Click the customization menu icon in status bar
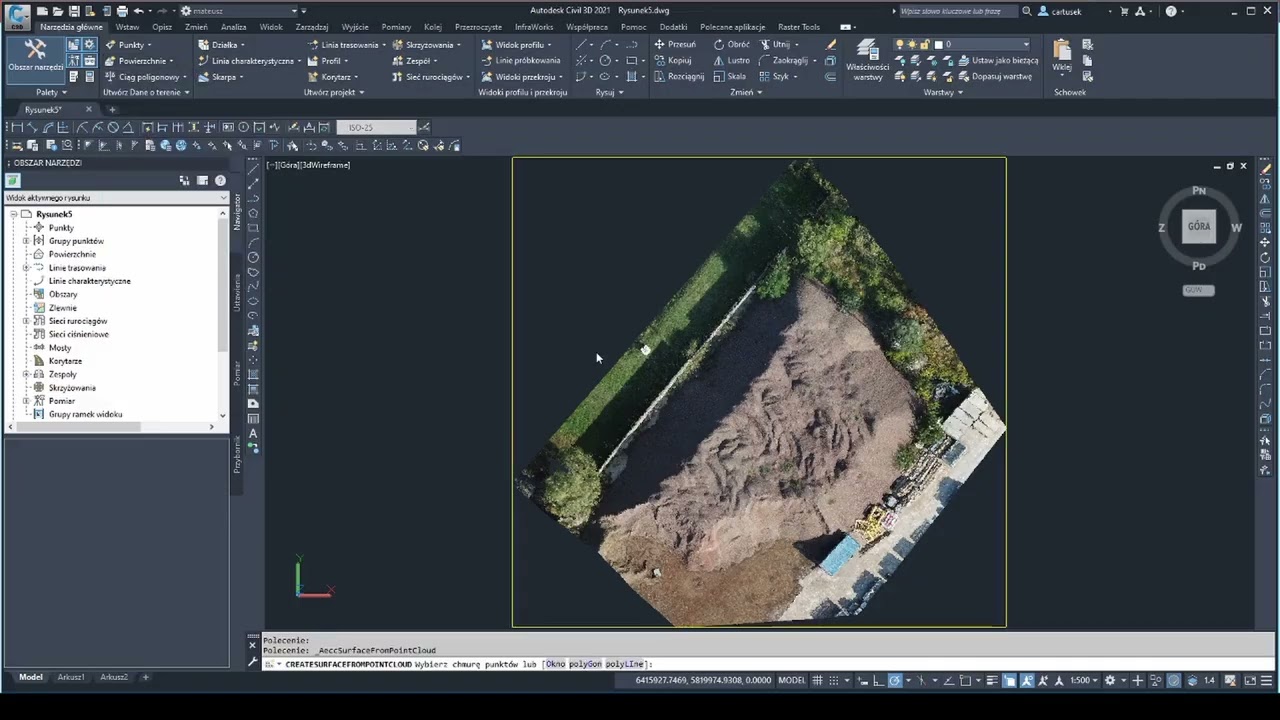Screen dimensions: 1280x720 coord(1268,680)
